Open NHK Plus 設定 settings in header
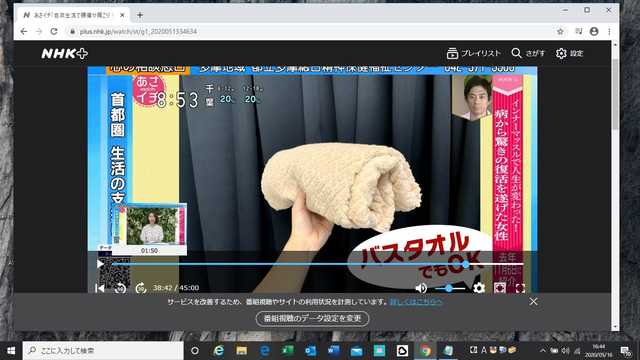The height and width of the screenshot is (360, 640). coord(570,53)
